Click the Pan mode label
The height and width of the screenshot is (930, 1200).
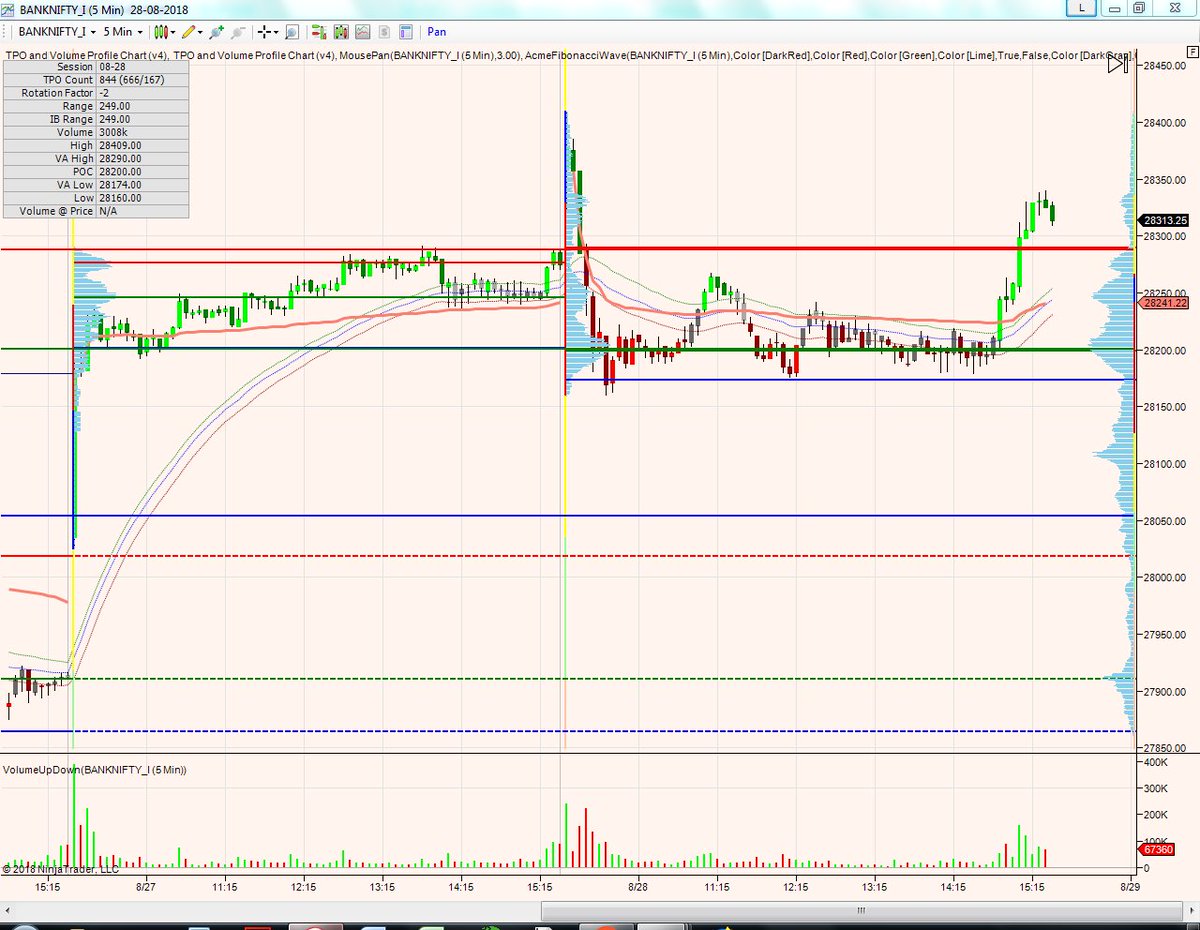(437, 32)
